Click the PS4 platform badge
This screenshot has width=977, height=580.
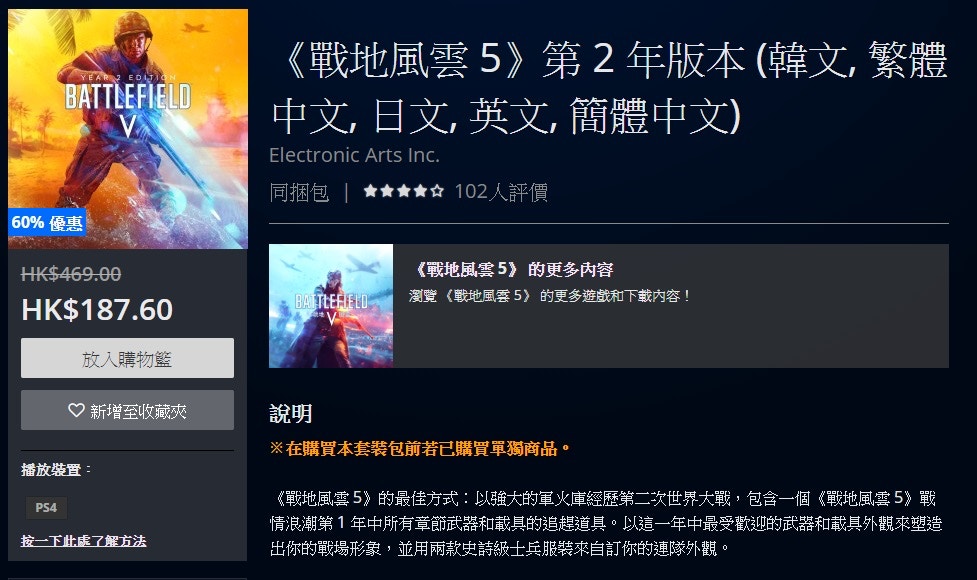pyautogui.click(x=46, y=508)
